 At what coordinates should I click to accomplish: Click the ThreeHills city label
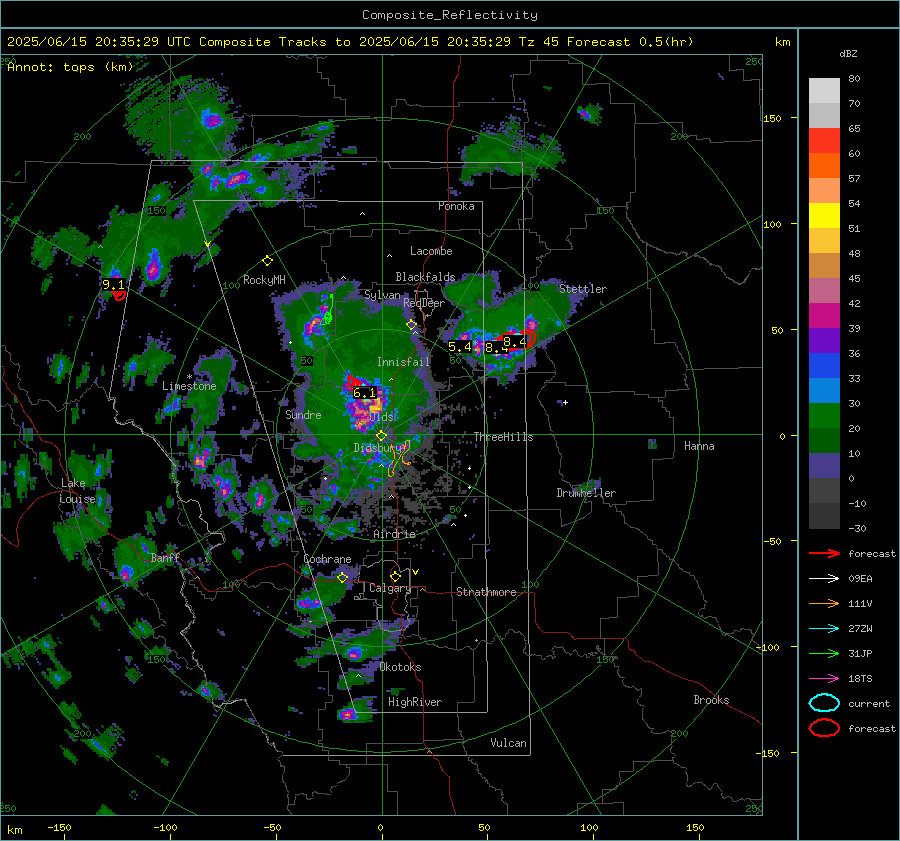point(503,437)
